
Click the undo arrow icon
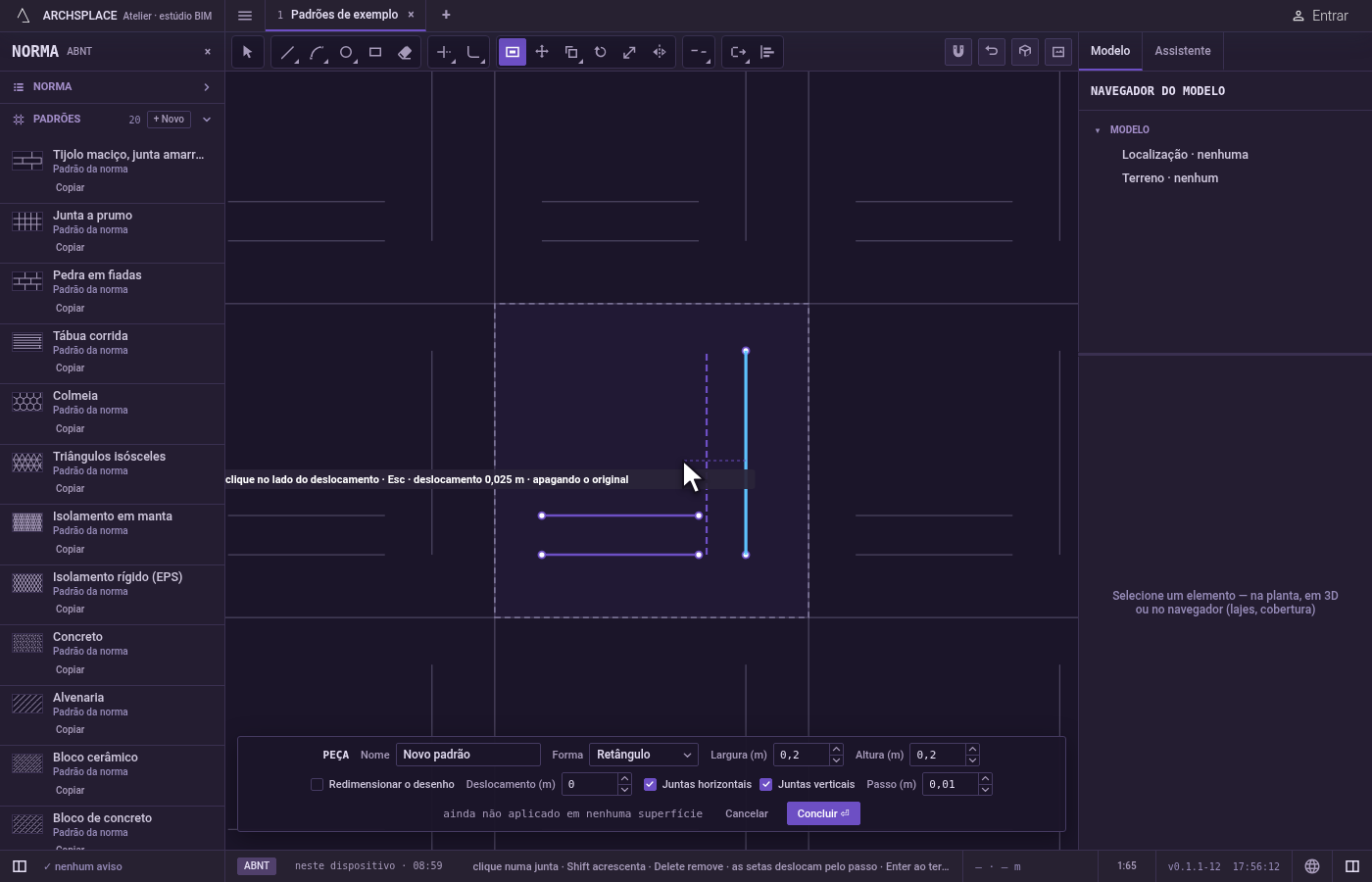[992, 51]
